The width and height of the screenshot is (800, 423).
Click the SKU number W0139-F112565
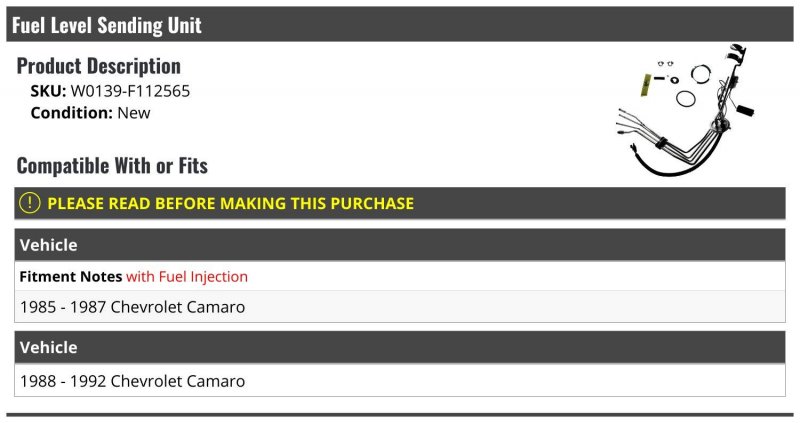[x=130, y=91]
